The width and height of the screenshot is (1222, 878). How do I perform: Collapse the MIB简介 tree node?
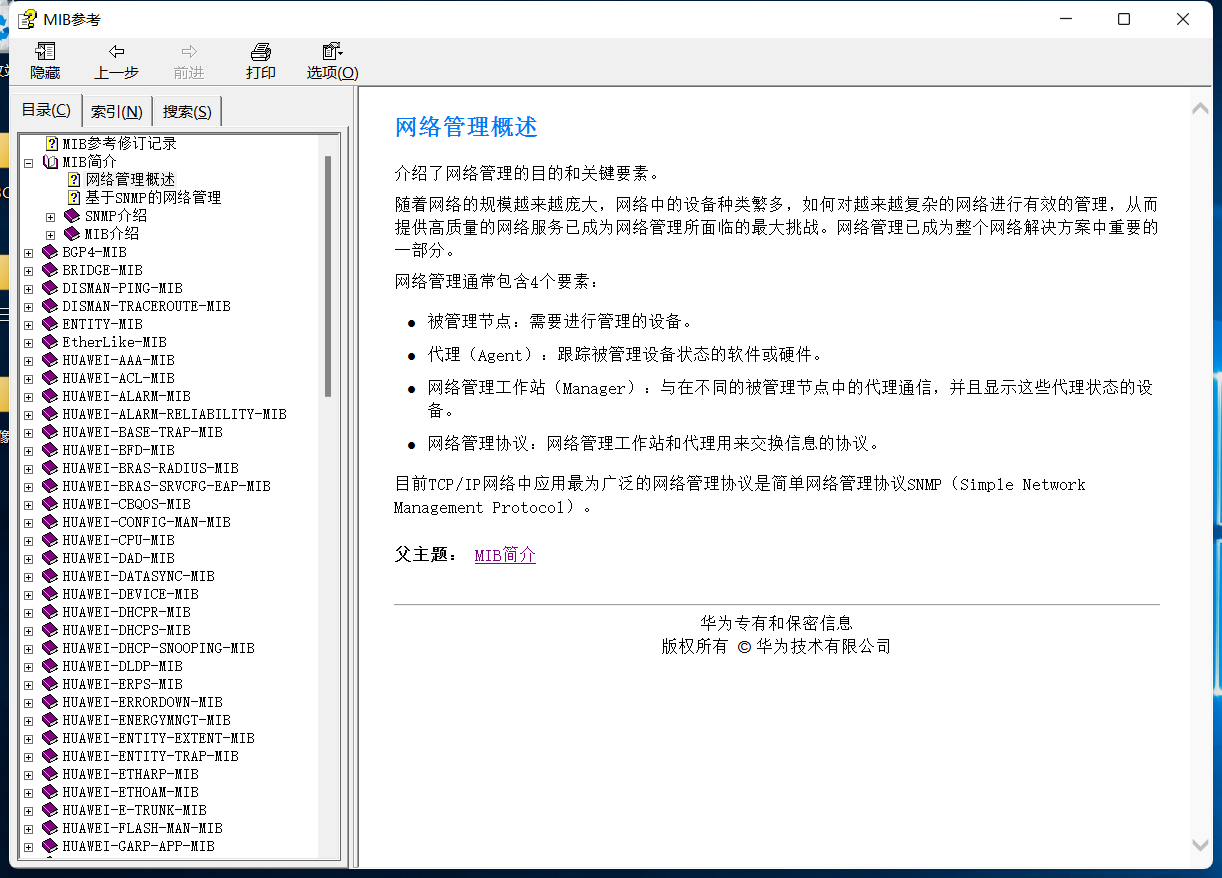(x=28, y=162)
